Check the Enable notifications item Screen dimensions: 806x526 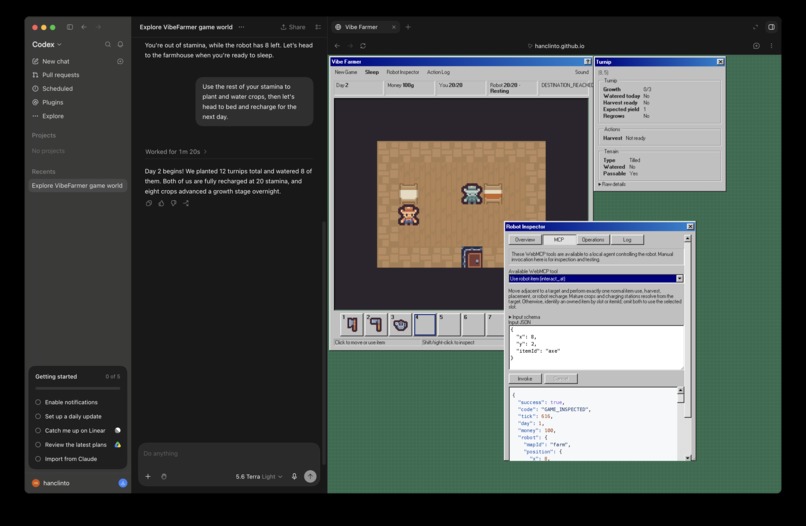(38, 403)
